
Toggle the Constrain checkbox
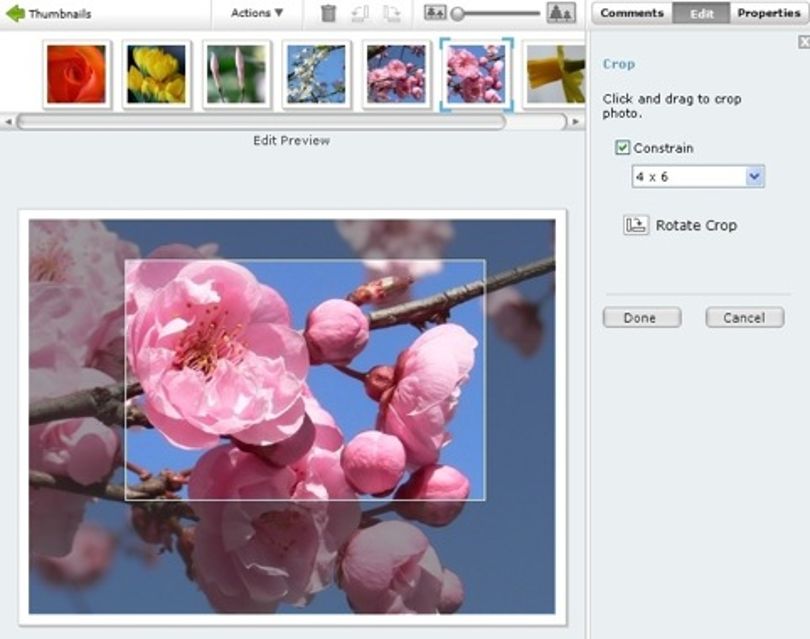[622, 148]
